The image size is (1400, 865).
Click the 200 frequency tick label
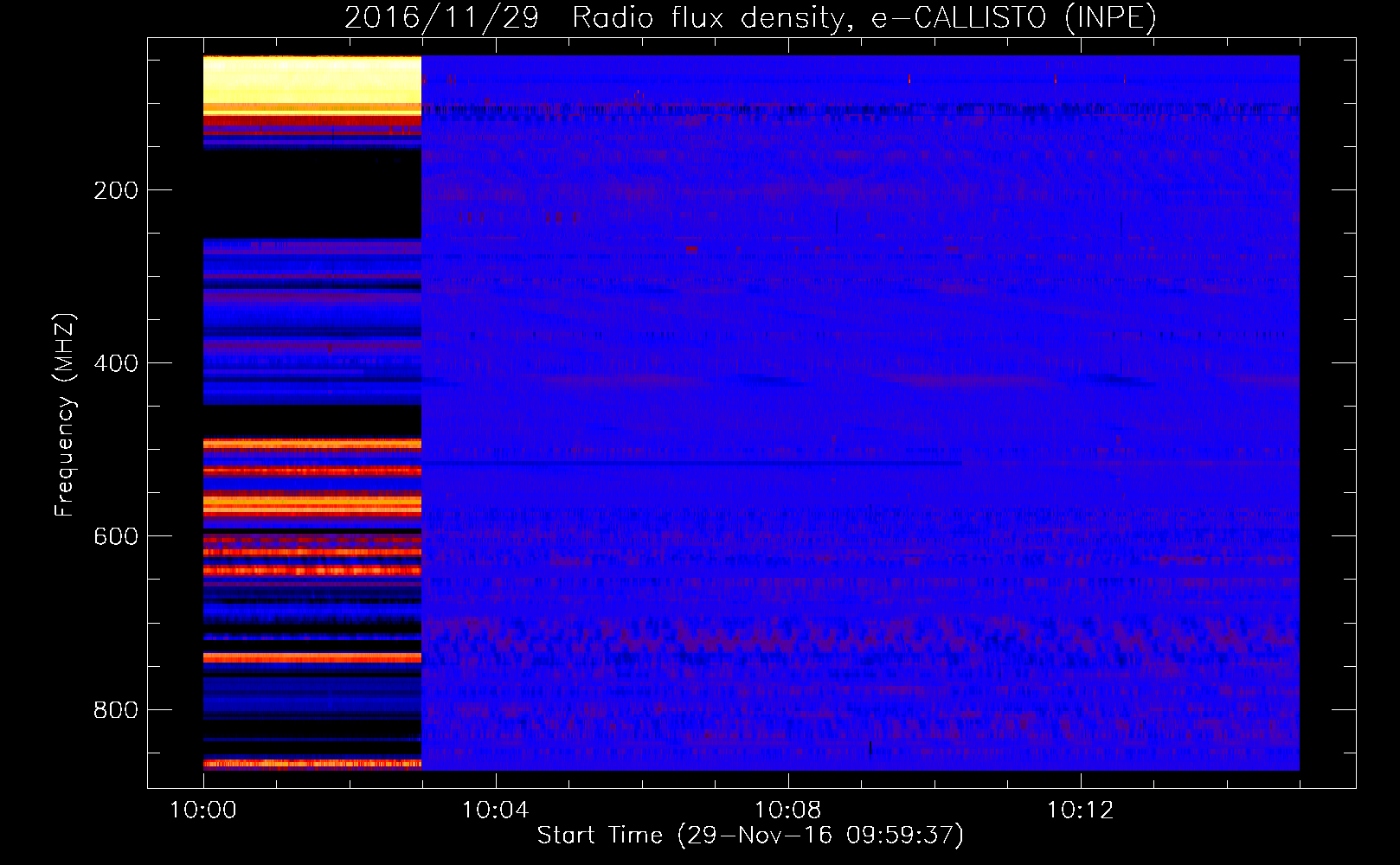pyautogui.click(x=116, y=190)
